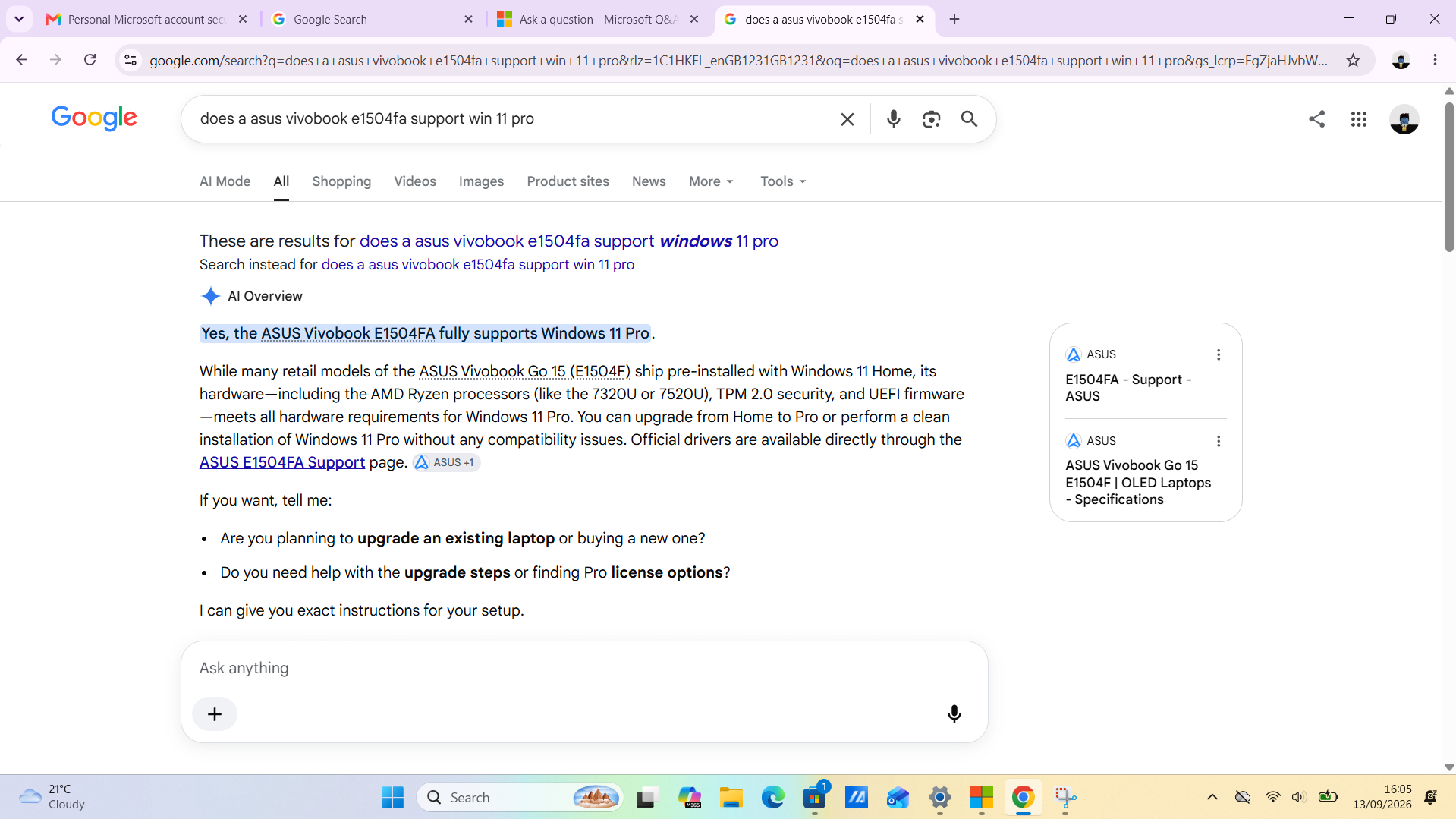Screen dimensions: 1456x819
Task: Share the search results page
Action: pyautogui.click(x=1316, y=119)
